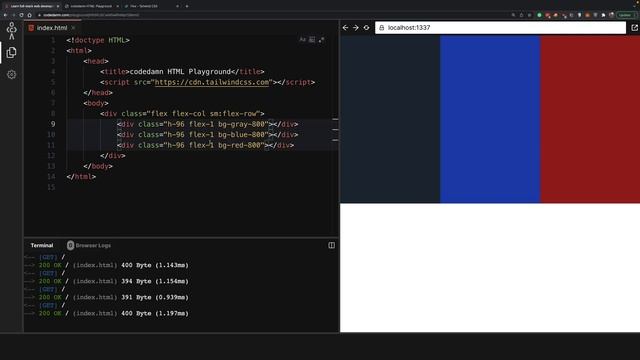Click terminal line '394 Byte (1.154ms)'
Screen dimensions: 640x360
[x=155, y=281]
